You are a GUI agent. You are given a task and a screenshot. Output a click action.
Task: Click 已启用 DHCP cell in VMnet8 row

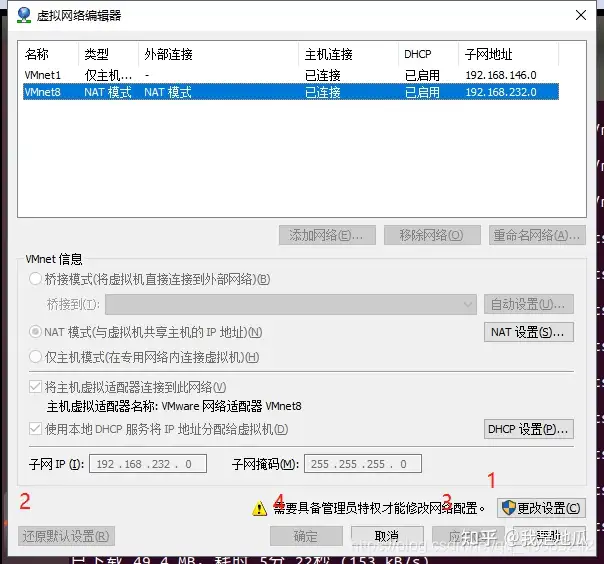(x=422, y=92)
